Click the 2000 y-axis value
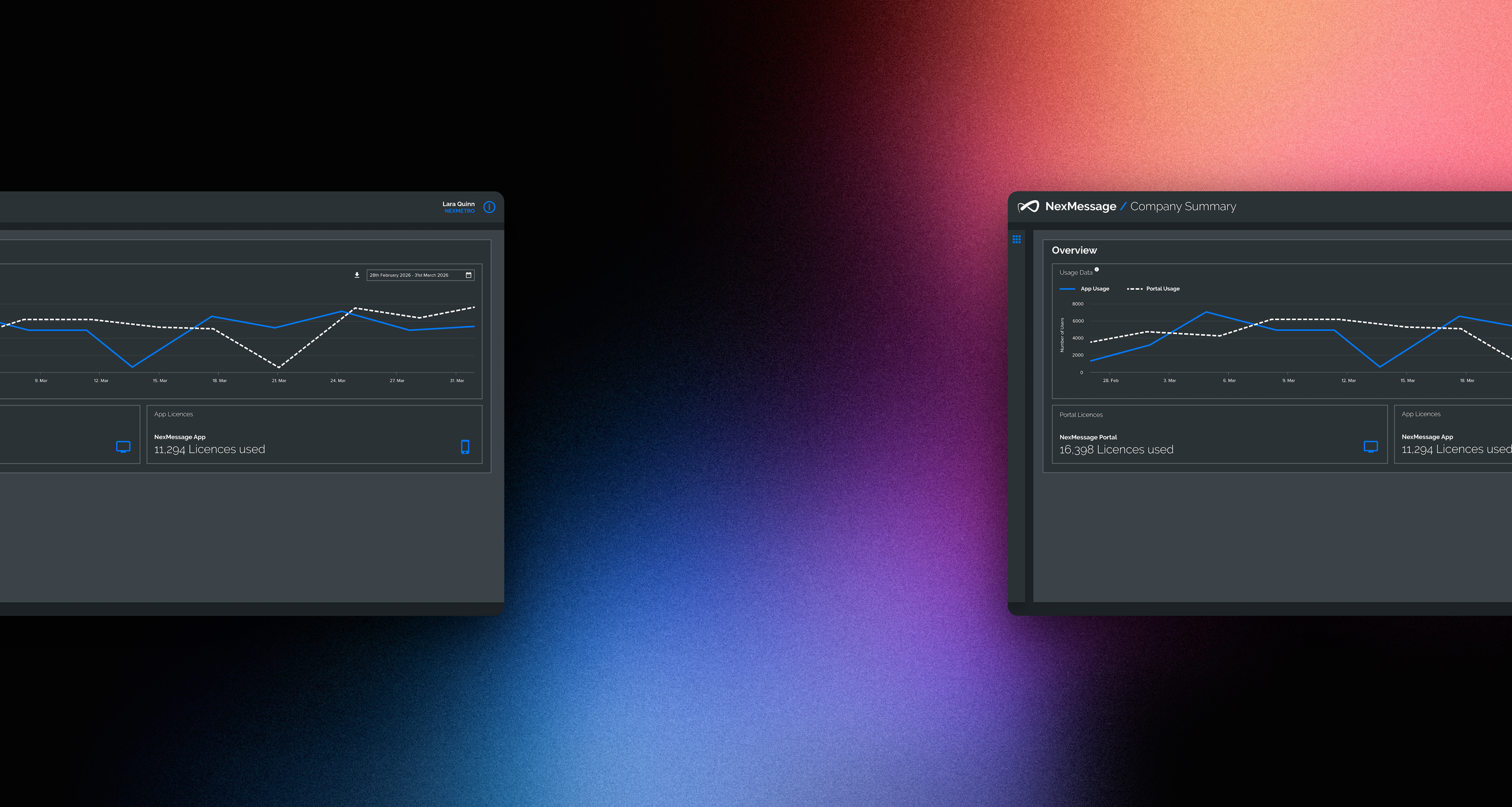 click(1077, 355)
